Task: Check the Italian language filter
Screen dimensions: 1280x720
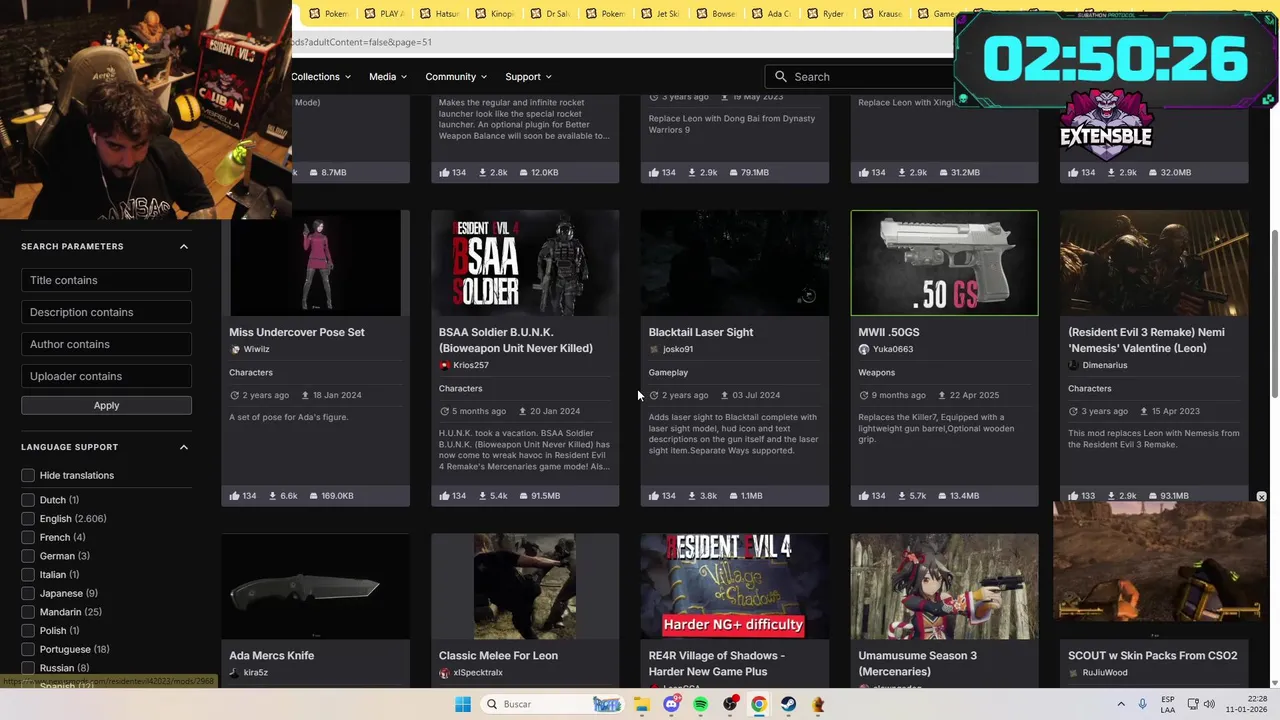Action: coord(28,575)
